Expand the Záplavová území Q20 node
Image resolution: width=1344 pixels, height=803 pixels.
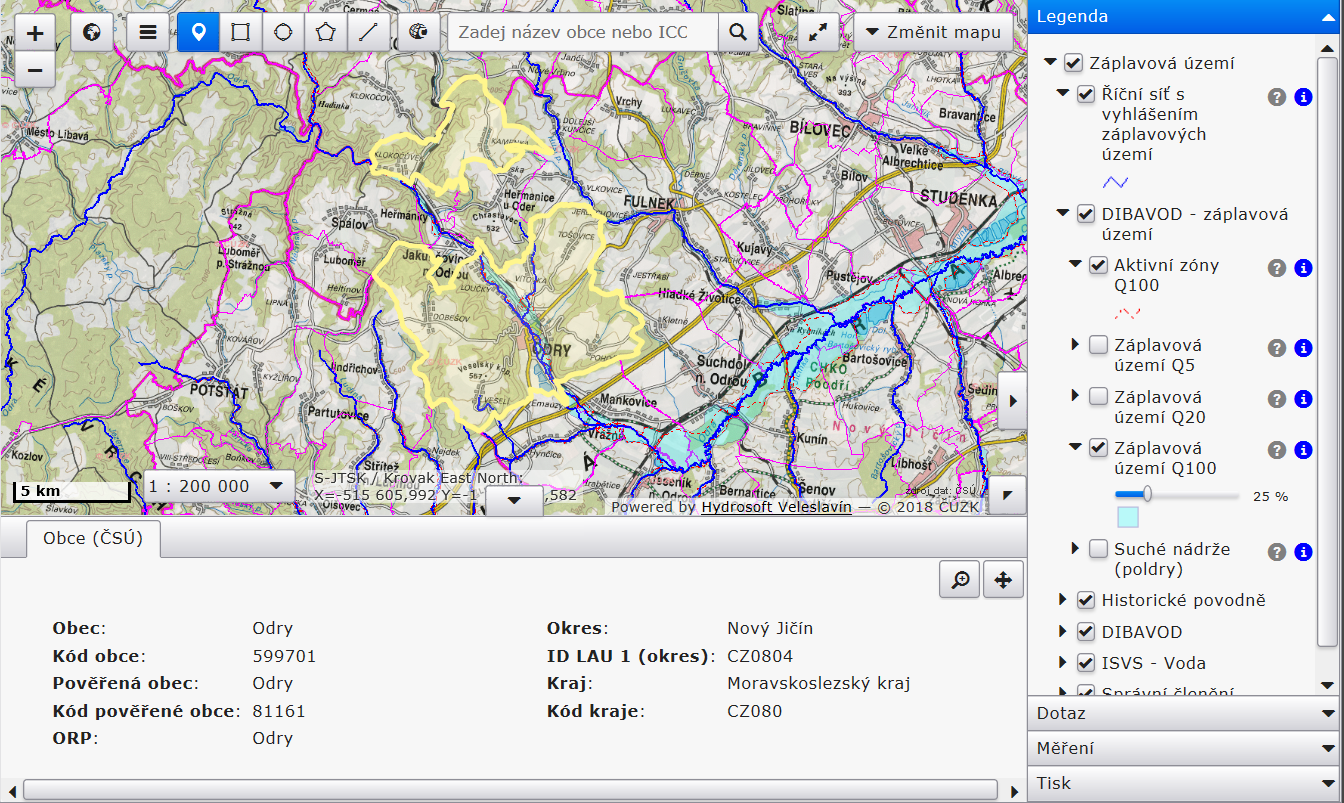[1075, 397]
